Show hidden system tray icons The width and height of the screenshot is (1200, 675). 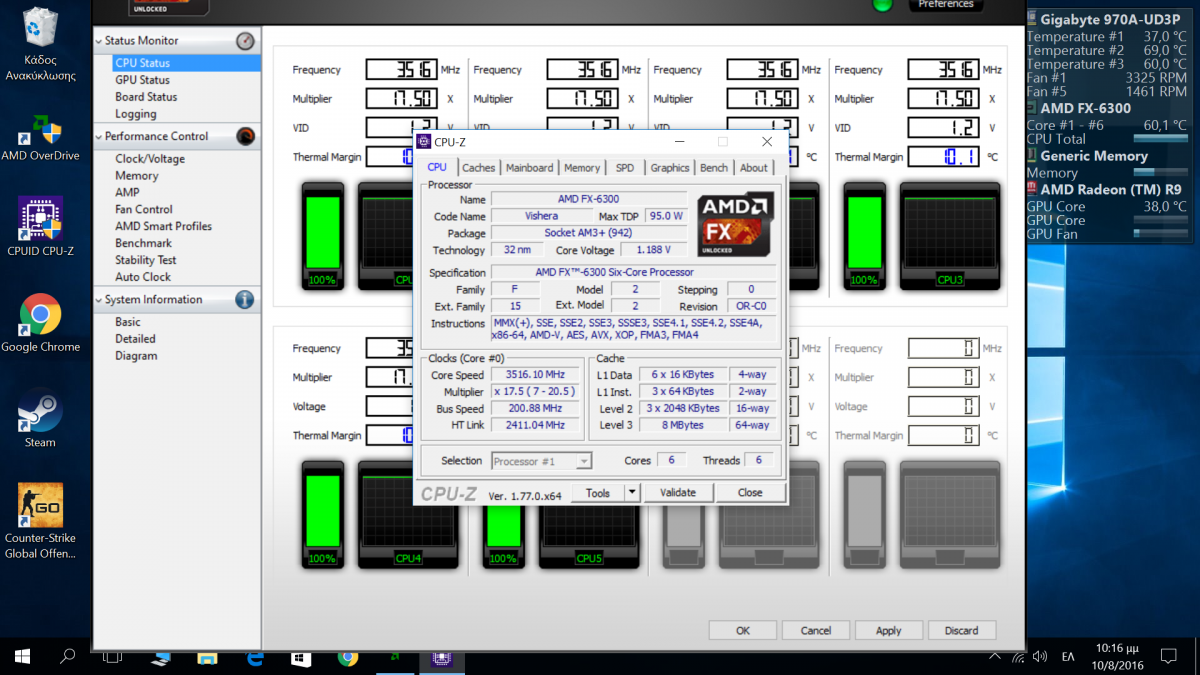tap(994, 657)
